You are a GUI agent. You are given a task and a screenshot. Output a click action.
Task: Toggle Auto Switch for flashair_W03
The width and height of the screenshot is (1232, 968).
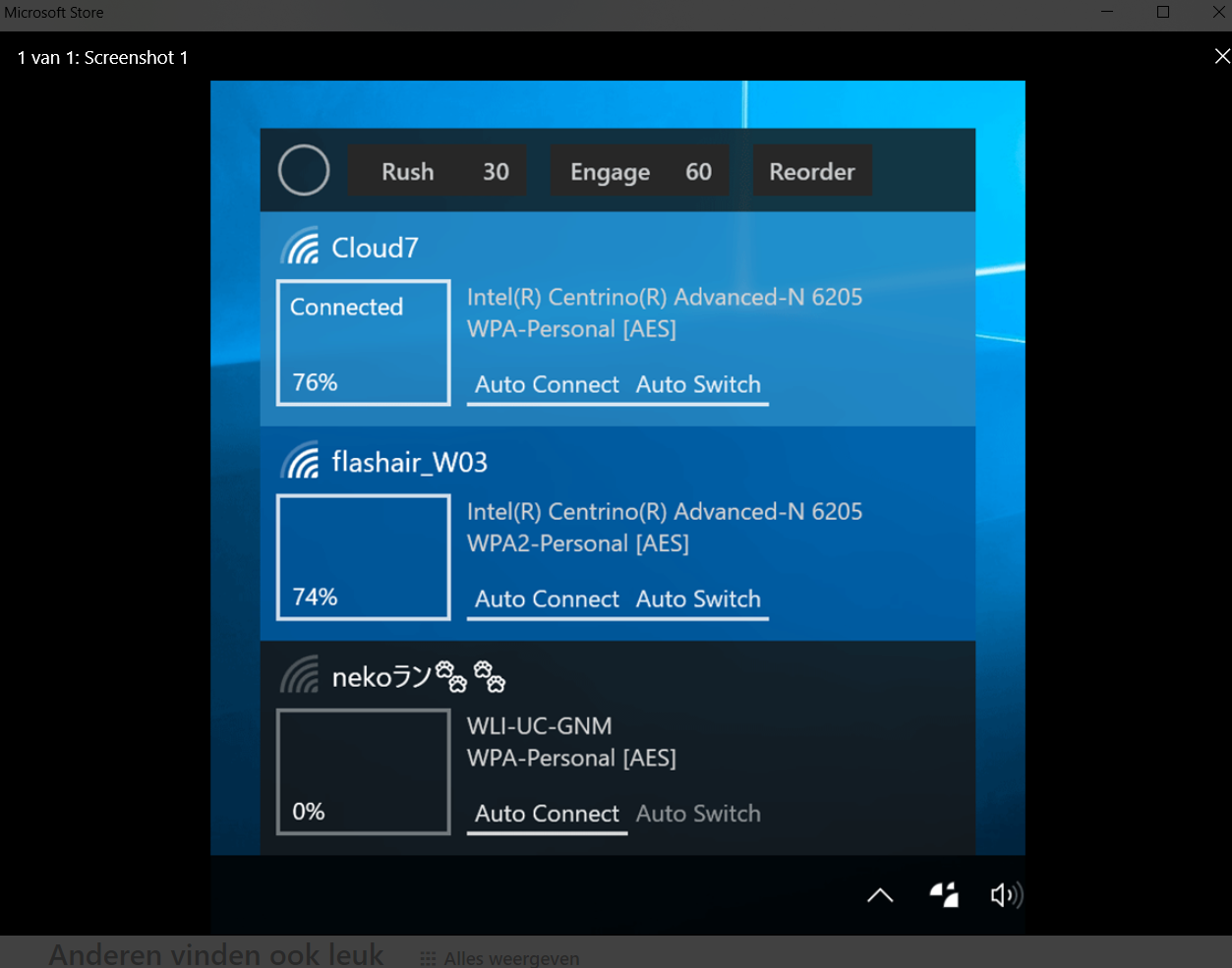coord(698,599)
